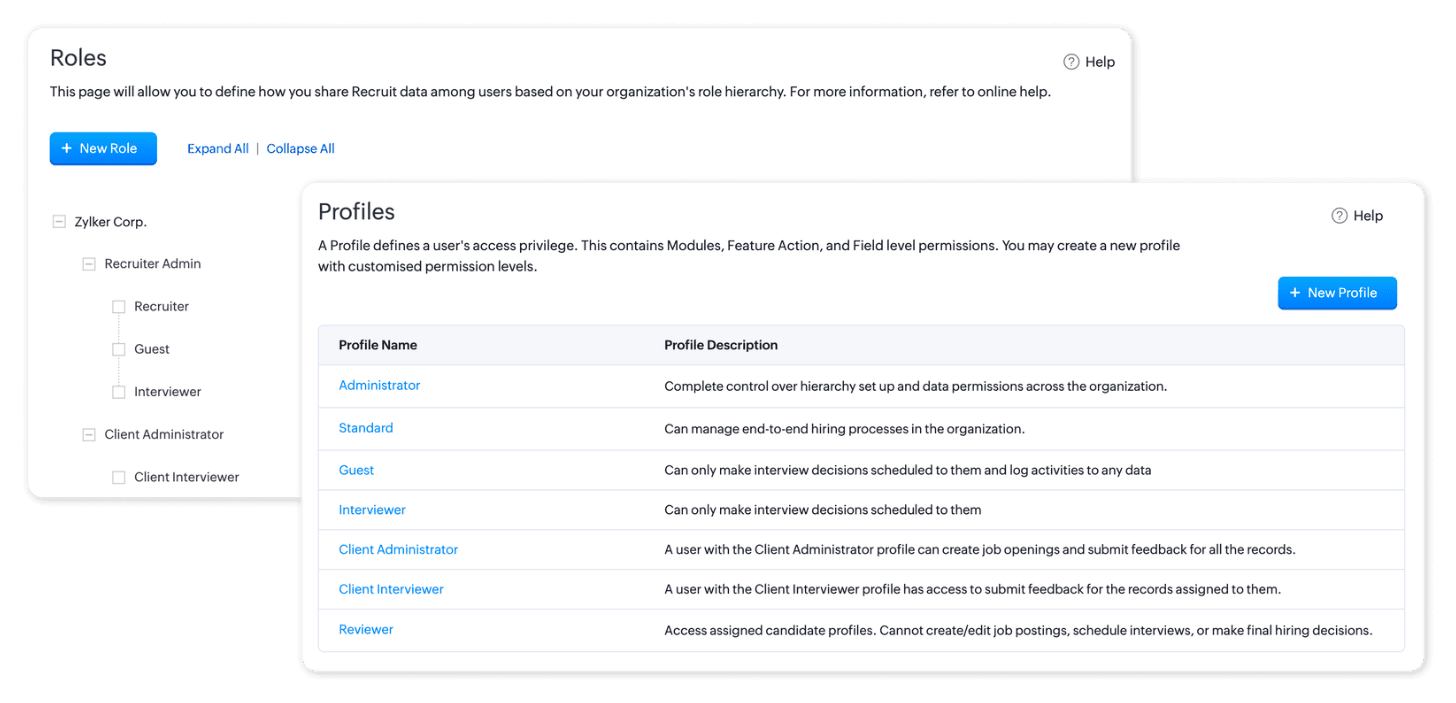Click the Help question-mark icon in Profiles
This screenshot has width=1456, height=703.
point(1339,216)
